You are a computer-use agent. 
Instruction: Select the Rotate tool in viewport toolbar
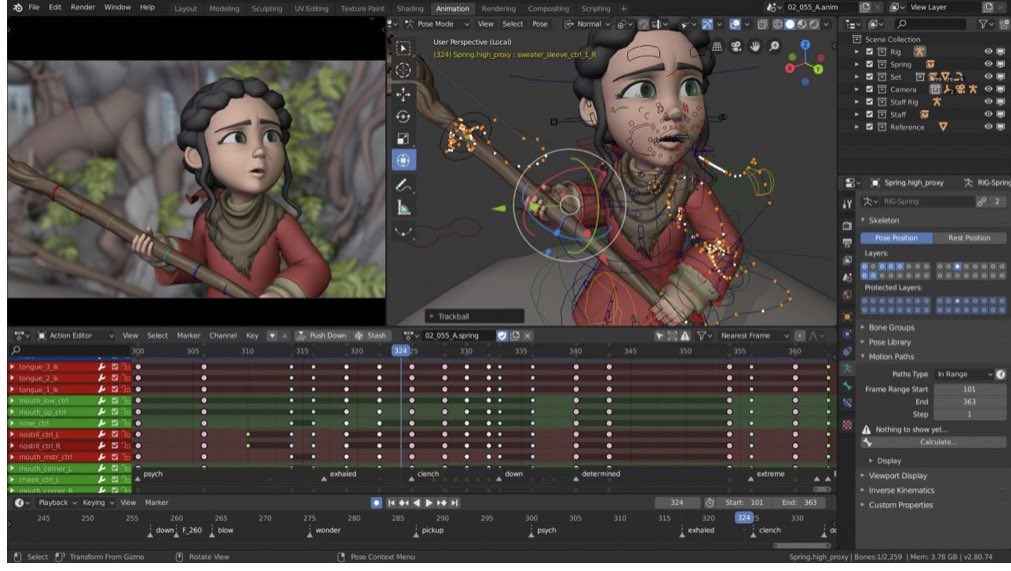404,117
